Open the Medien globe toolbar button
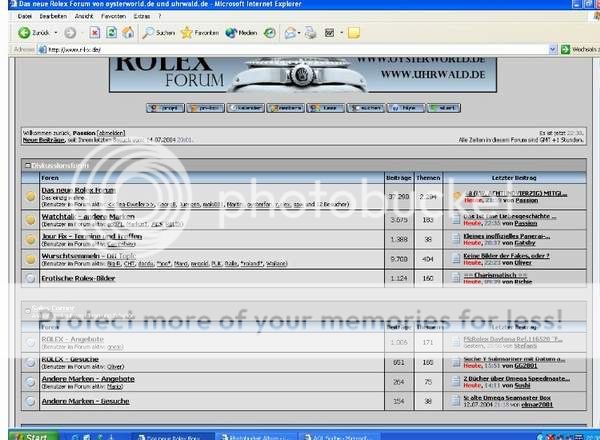This screenshot has height=440, width=600. 241,33
